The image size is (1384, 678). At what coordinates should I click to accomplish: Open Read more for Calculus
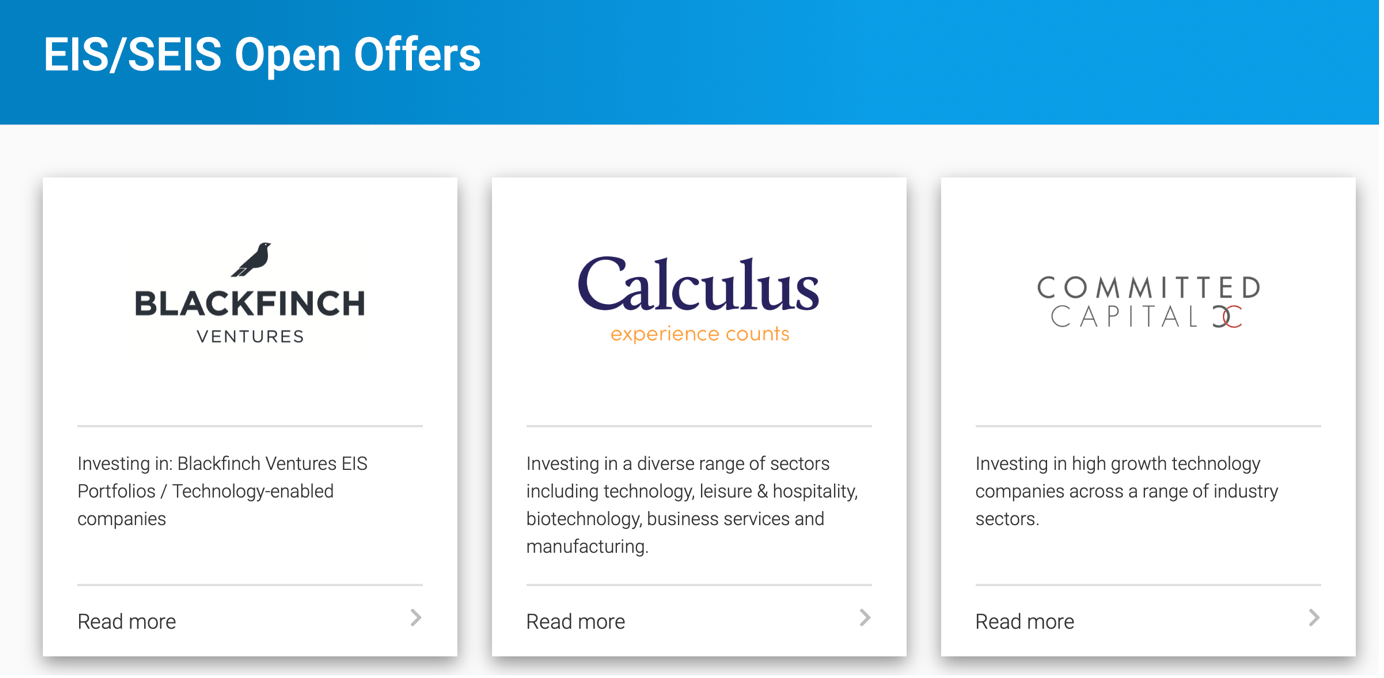[x=576, y=621]
